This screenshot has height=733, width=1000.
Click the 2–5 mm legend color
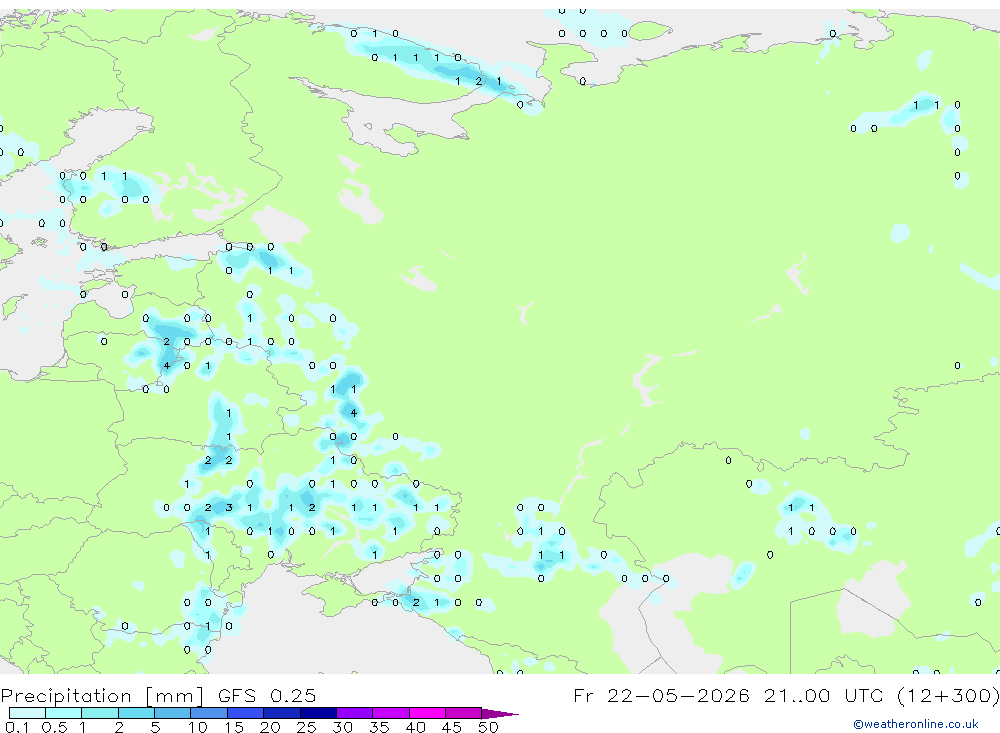pyautogui.click(x=136, y=713)
